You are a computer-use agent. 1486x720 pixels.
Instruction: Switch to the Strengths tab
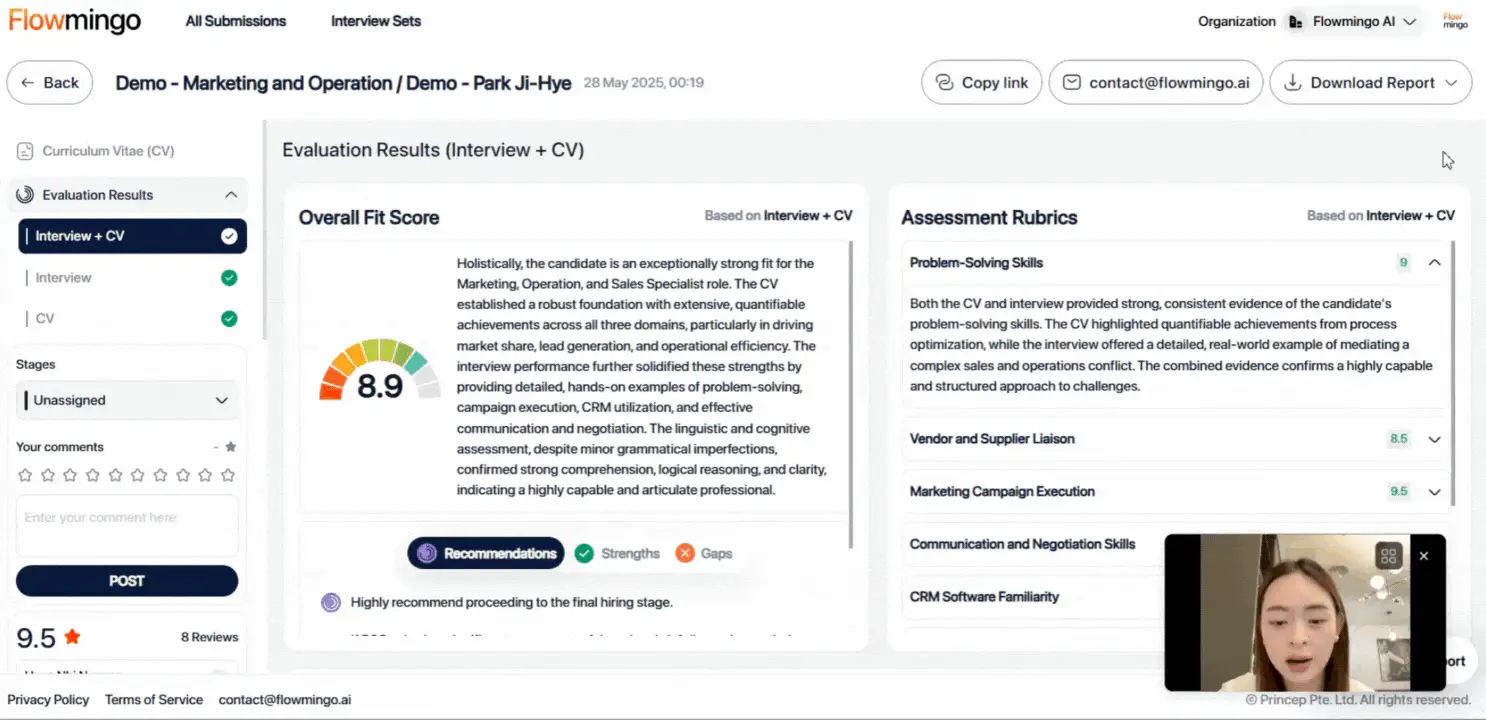coord(618,553)
